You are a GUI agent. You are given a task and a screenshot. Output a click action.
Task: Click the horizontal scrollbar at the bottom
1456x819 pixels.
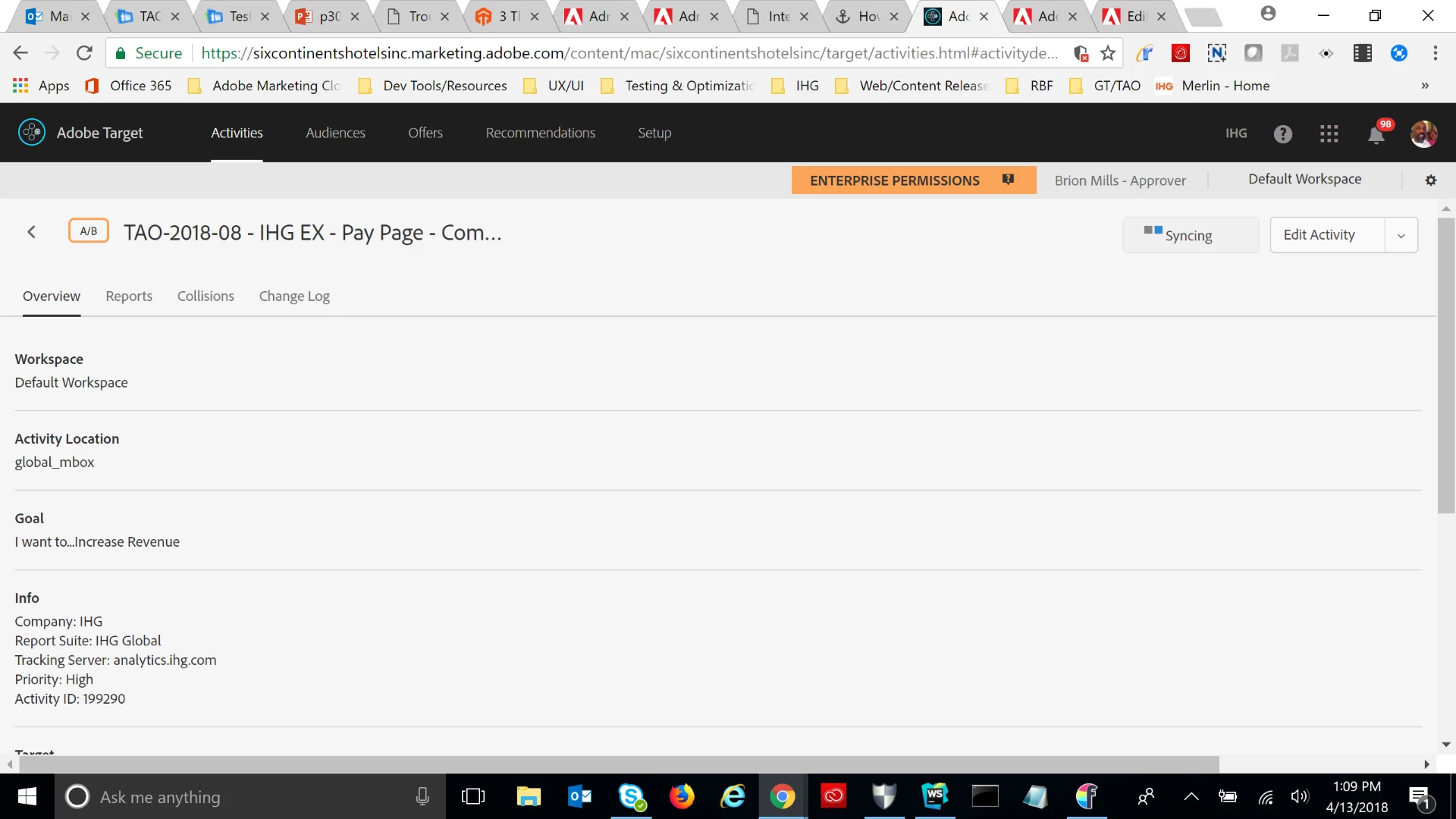618,764
